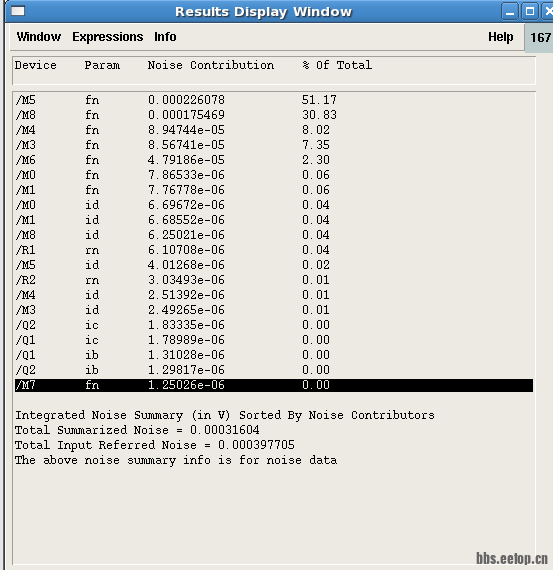
Task: Click the Total Summarized Noise line
Action: 137,430
